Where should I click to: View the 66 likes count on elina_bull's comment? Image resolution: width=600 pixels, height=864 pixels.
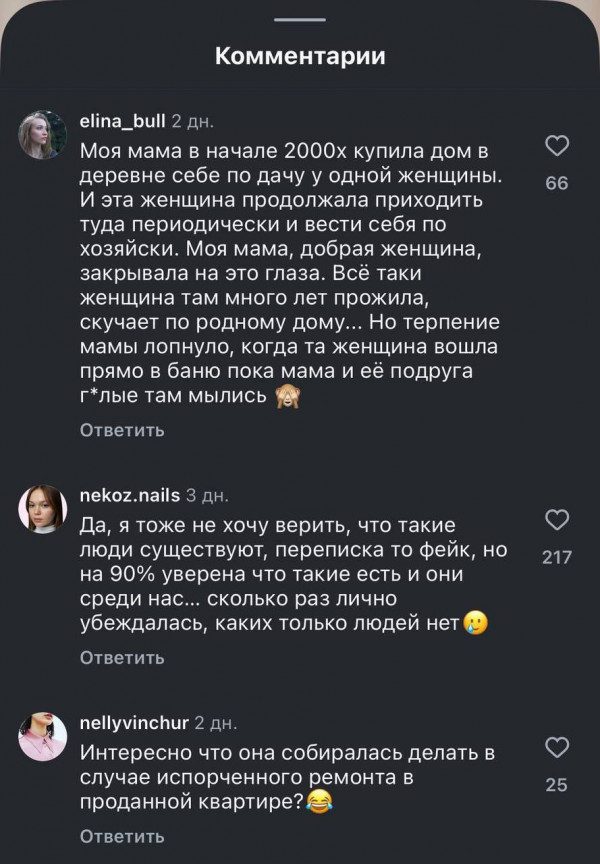(557, 183)
